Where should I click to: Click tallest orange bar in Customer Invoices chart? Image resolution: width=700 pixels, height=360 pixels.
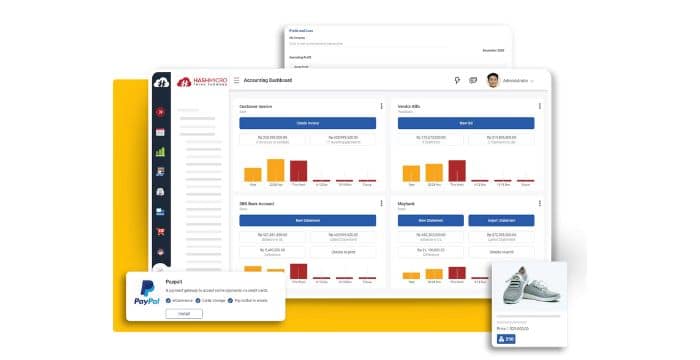[x=275, y=170]
